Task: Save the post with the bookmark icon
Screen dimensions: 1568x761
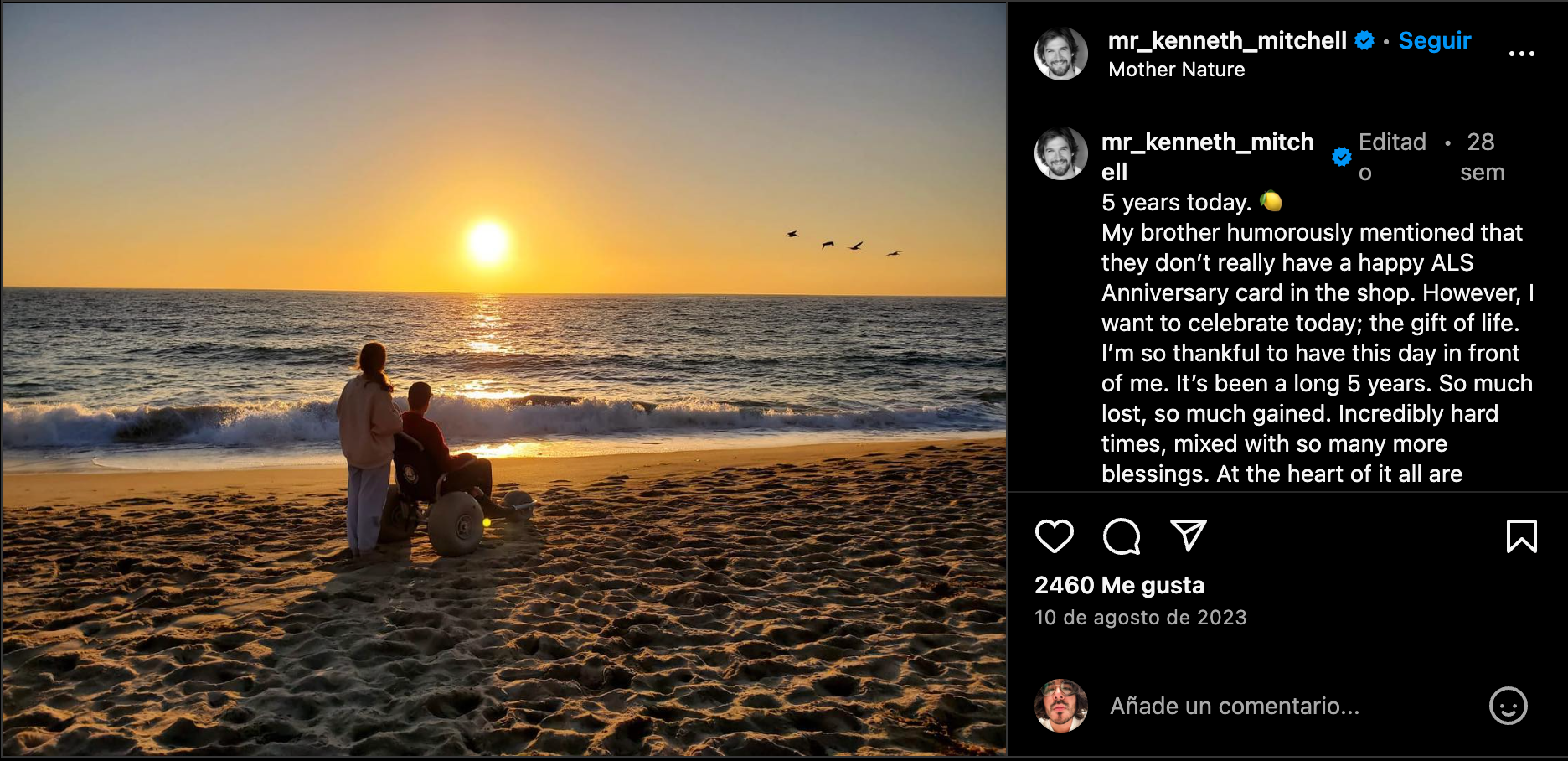Action: 1521,536
